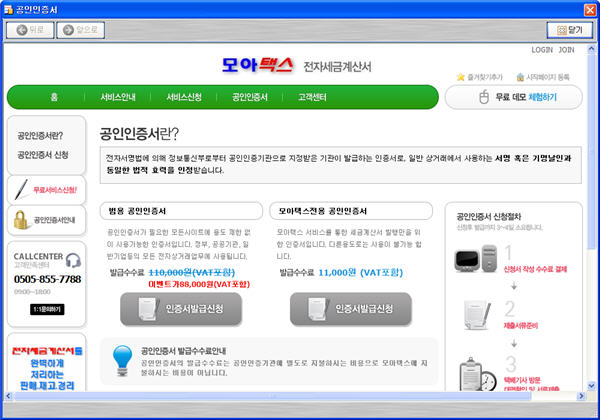This screenshot has width=600, height=420.
Task: Click the 무료서비스신청 pen banner
Action: coord(46,190)
